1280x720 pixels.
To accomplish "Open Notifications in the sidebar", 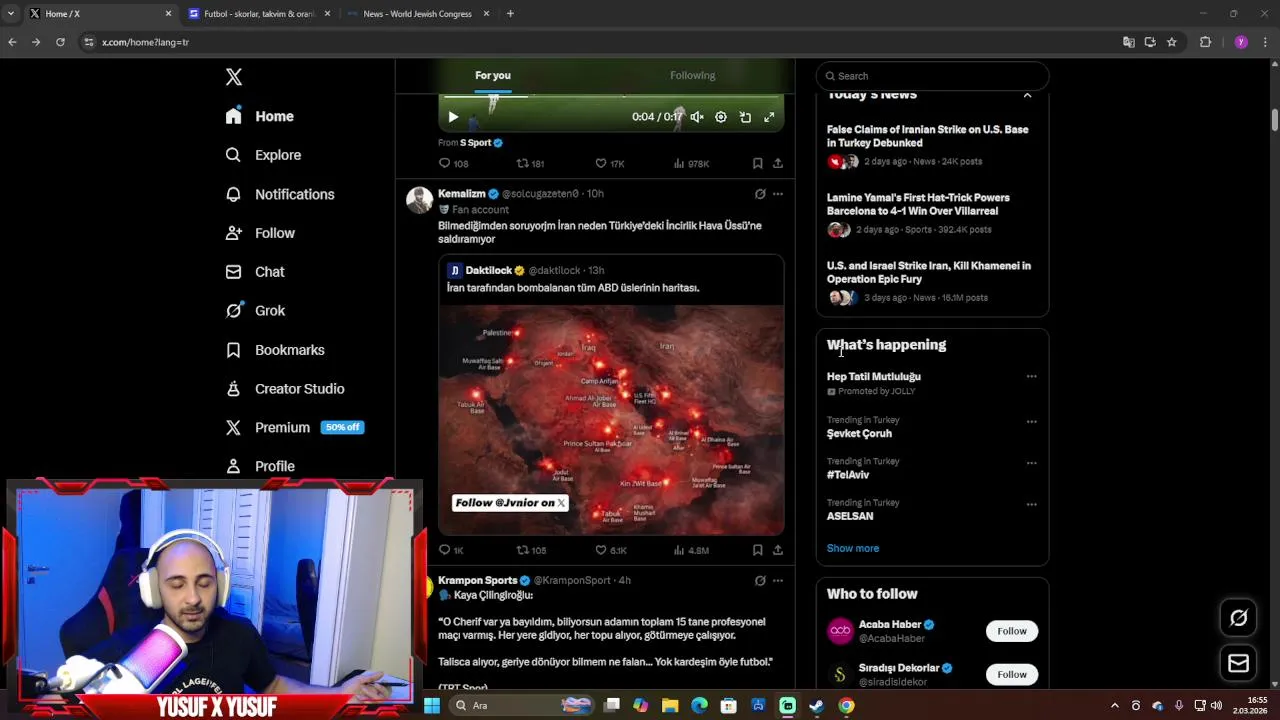I will pyautogui.click(x=279, y=194).
